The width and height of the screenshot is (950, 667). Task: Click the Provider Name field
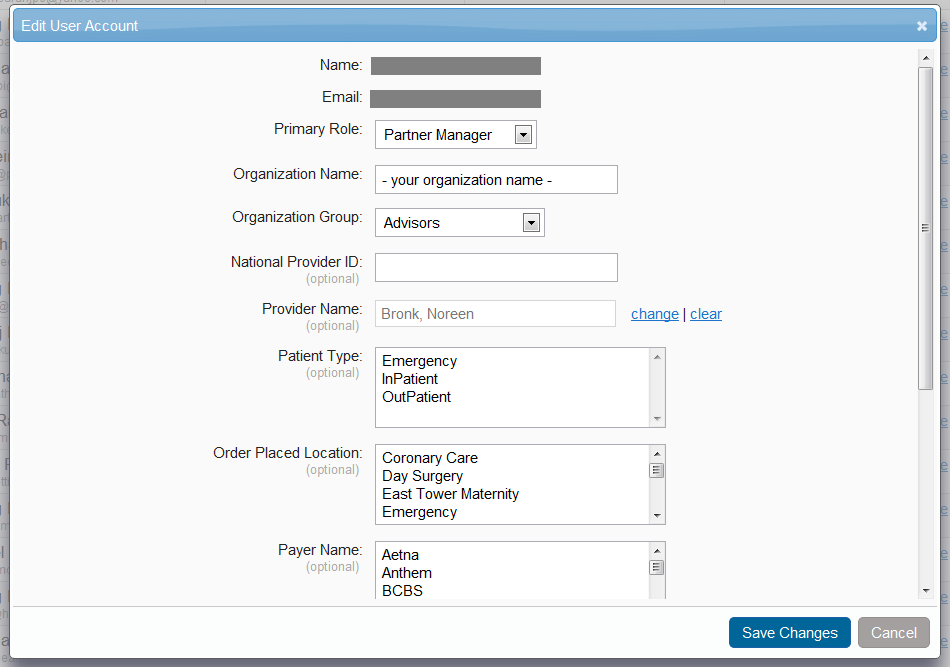pos(495,314)
